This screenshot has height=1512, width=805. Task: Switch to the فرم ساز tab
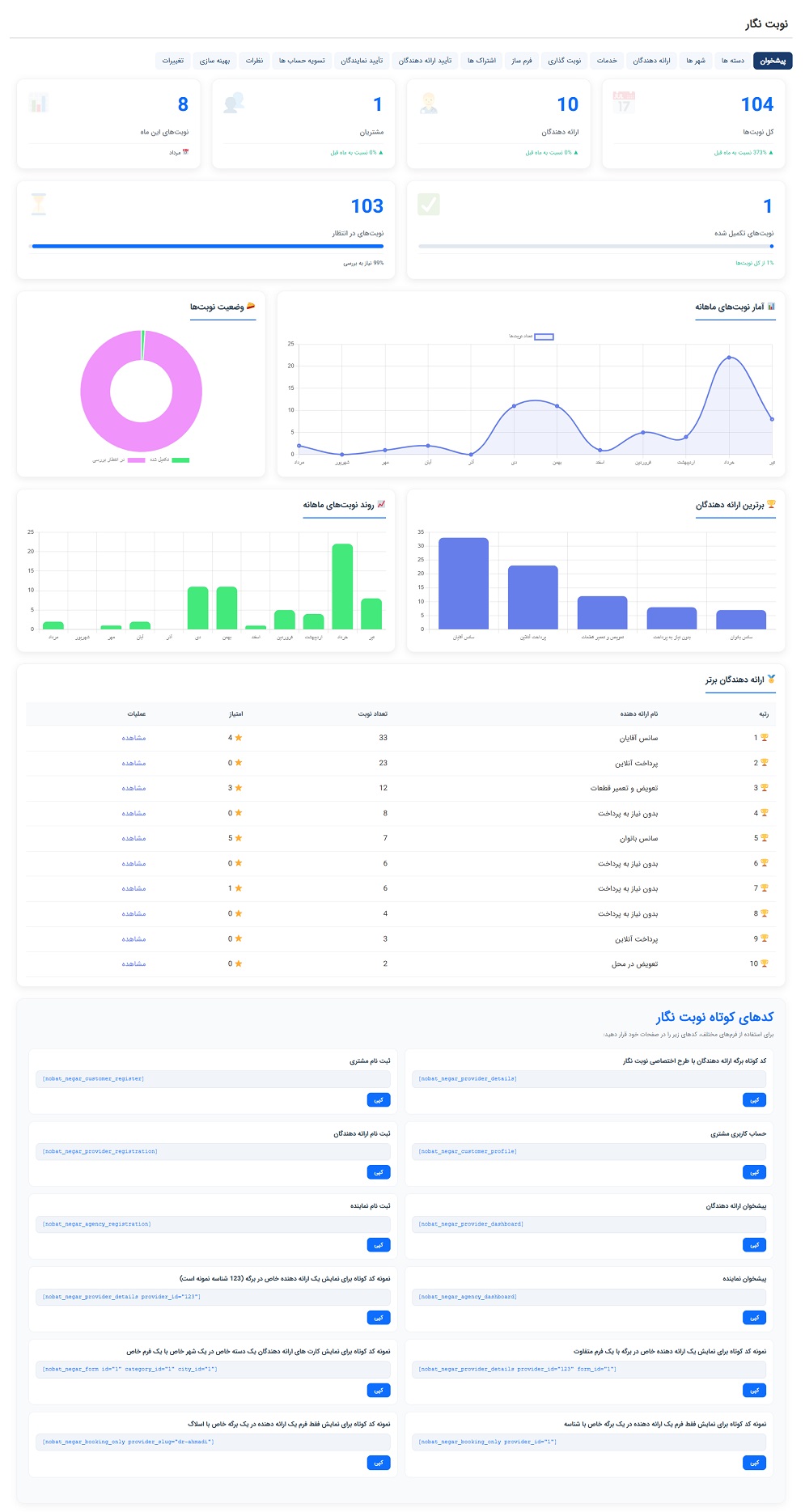click(522, 61)
